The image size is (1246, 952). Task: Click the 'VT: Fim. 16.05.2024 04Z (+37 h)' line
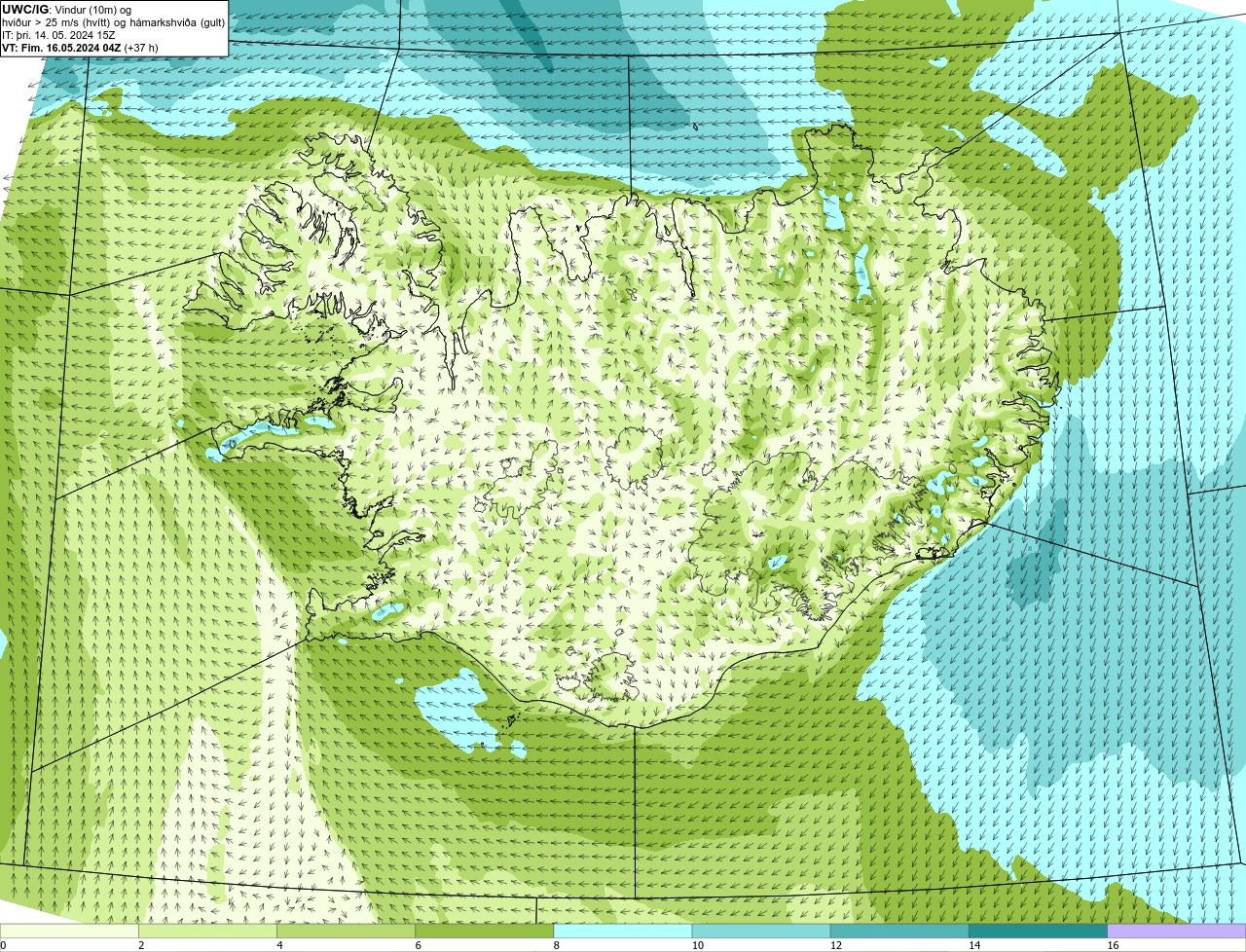pyautogui.click(x=80, y=48)
